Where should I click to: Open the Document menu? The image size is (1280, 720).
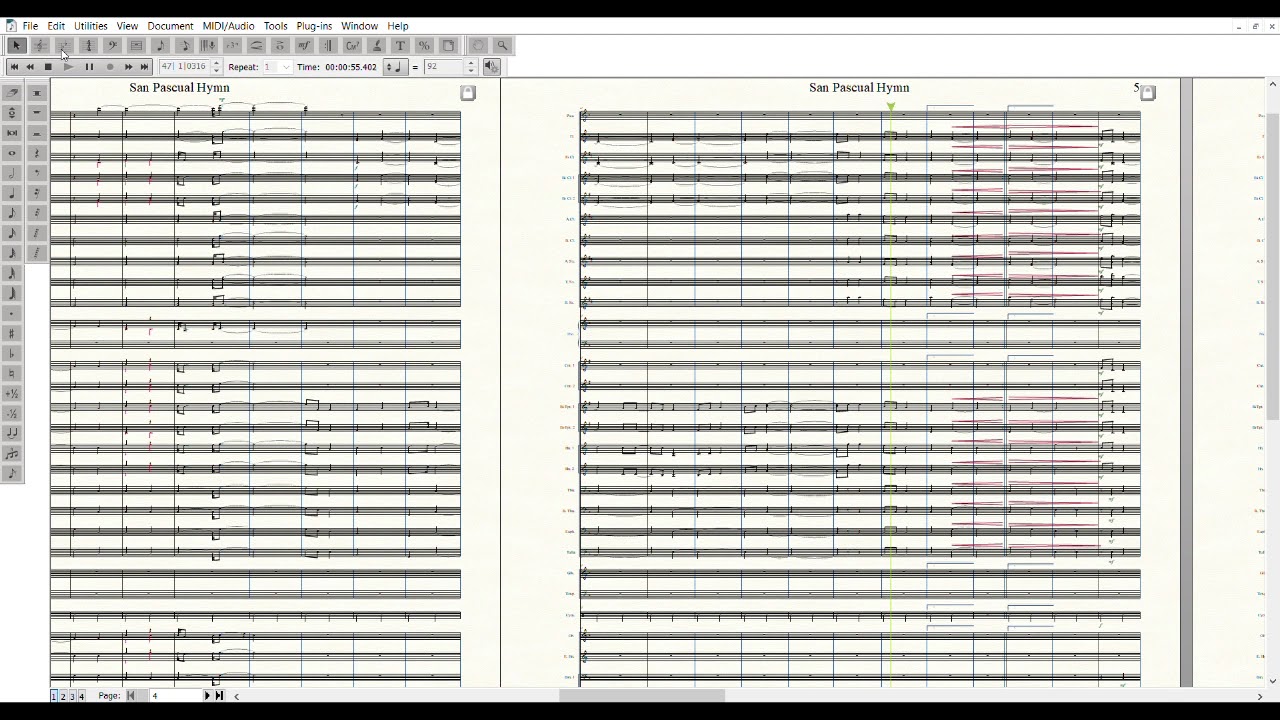pos(170,26)
